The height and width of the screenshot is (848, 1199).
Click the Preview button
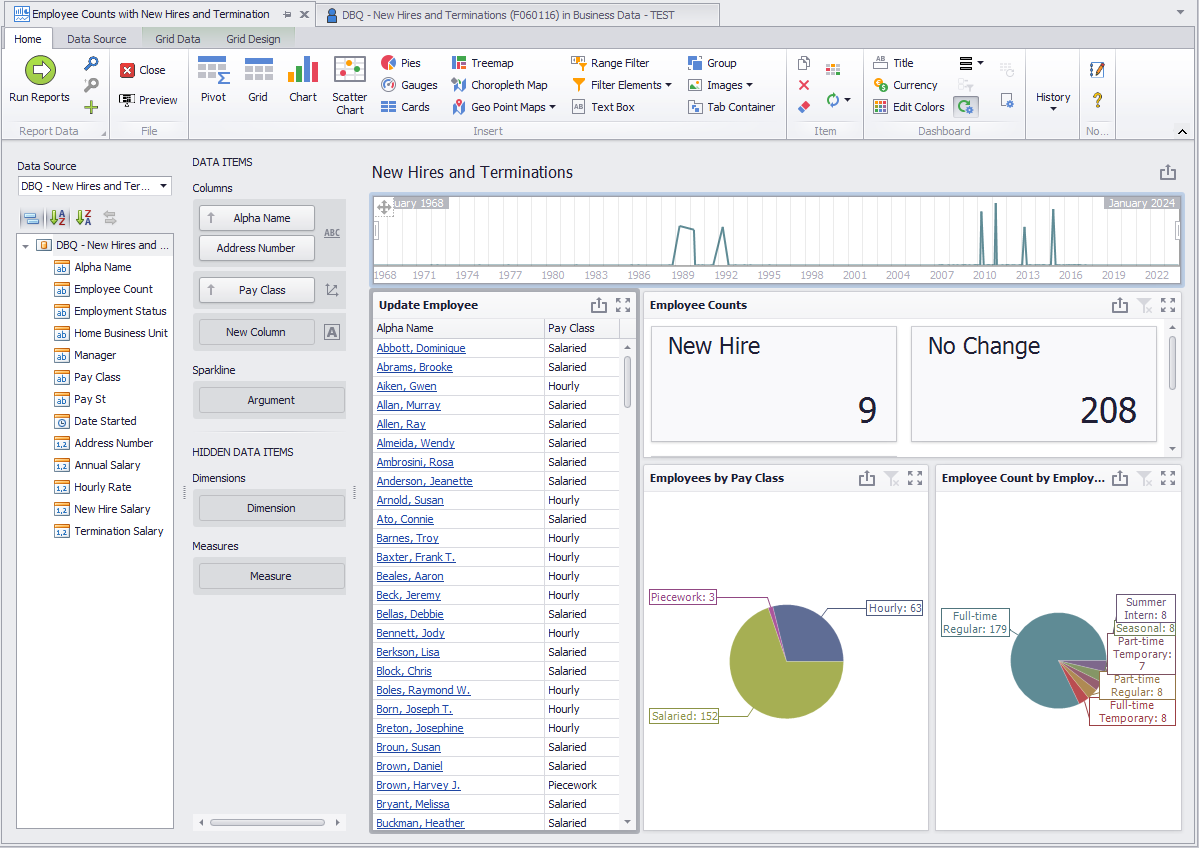point(148,100)
